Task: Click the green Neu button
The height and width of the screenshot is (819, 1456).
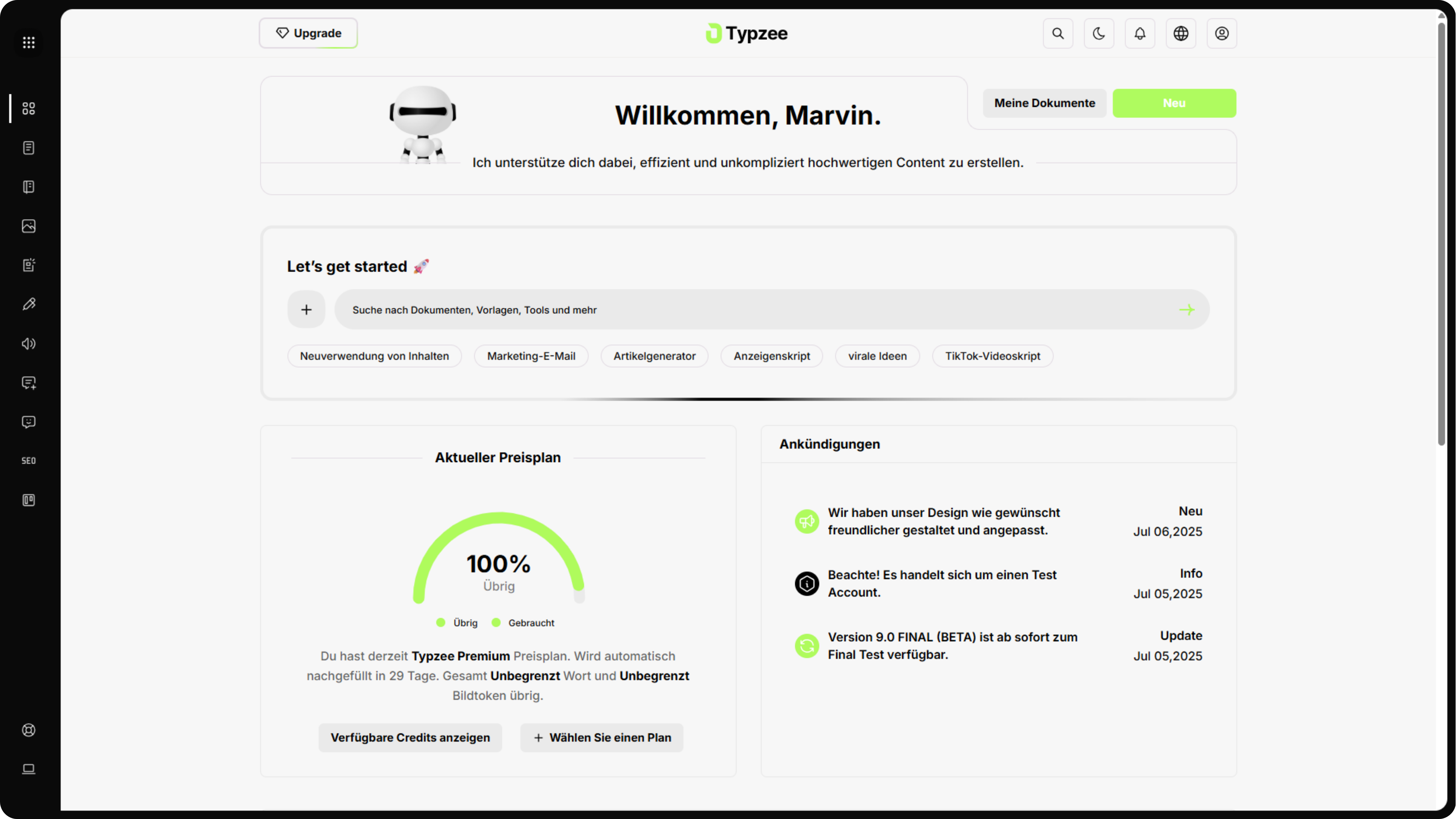Action: point(1174,103)
